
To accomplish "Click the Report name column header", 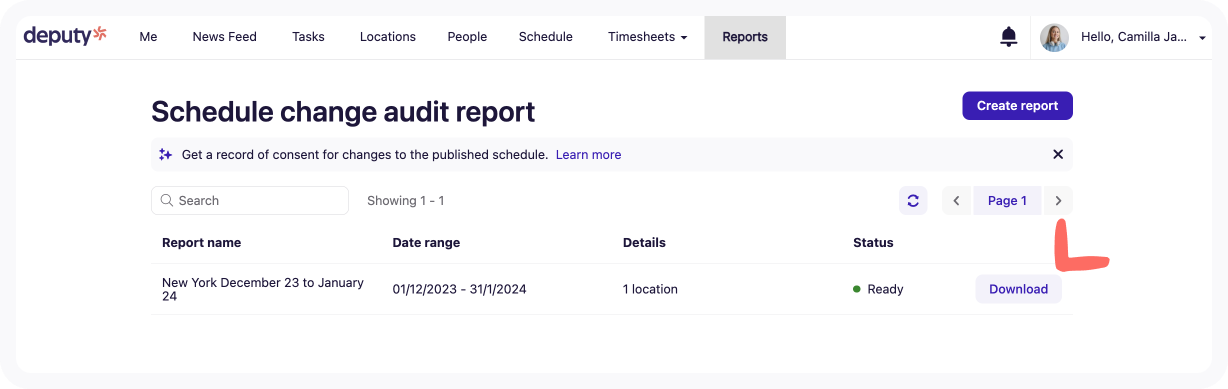I will pyautogui.click(x=201, y=242).
